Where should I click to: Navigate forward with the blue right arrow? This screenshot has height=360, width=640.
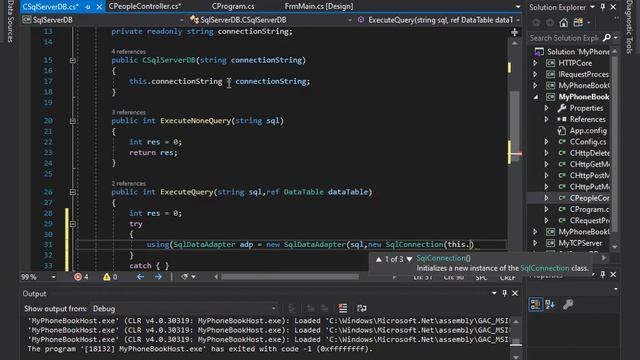[158, 277]
